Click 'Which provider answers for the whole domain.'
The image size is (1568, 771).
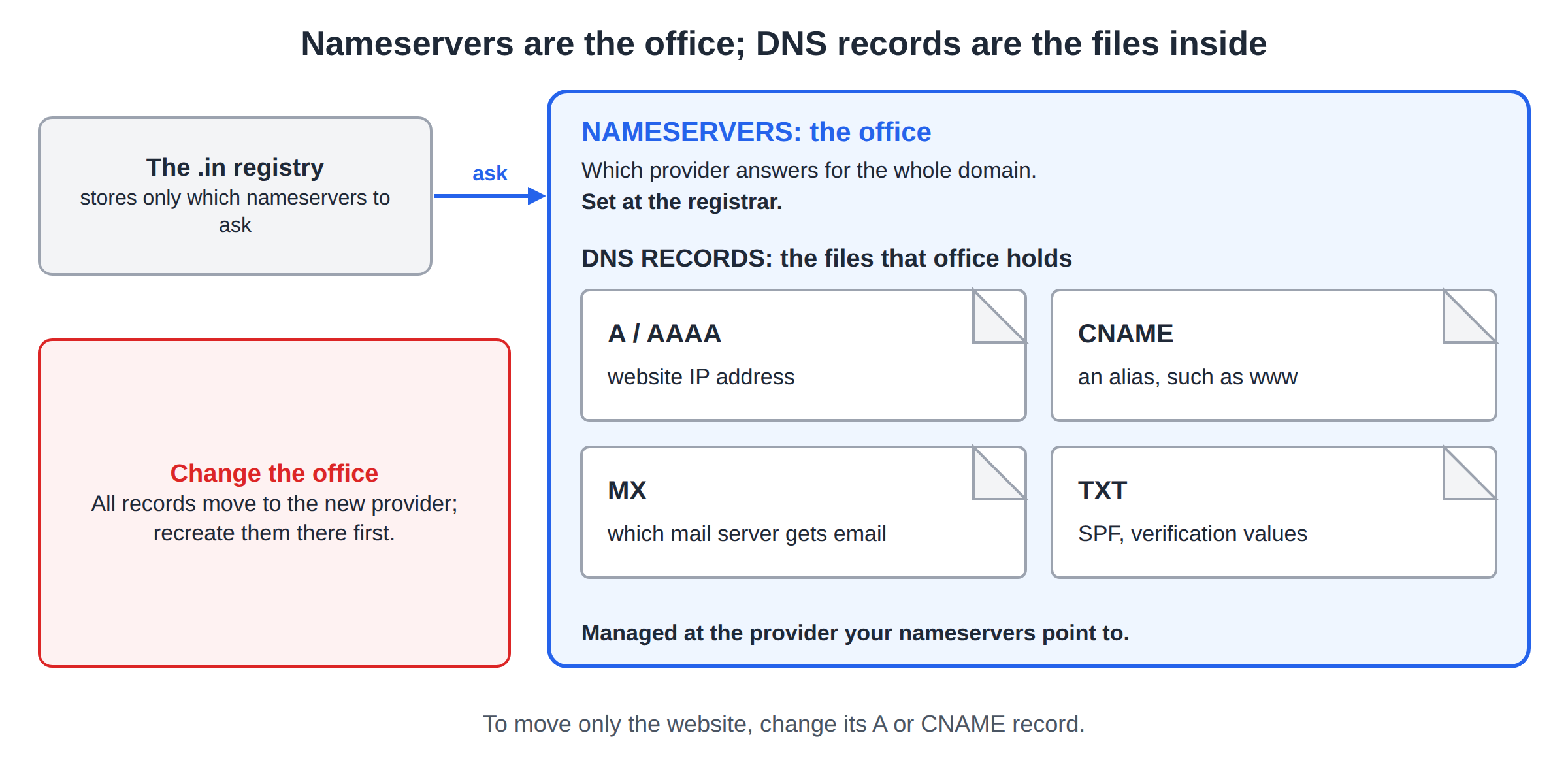point(809,170)
